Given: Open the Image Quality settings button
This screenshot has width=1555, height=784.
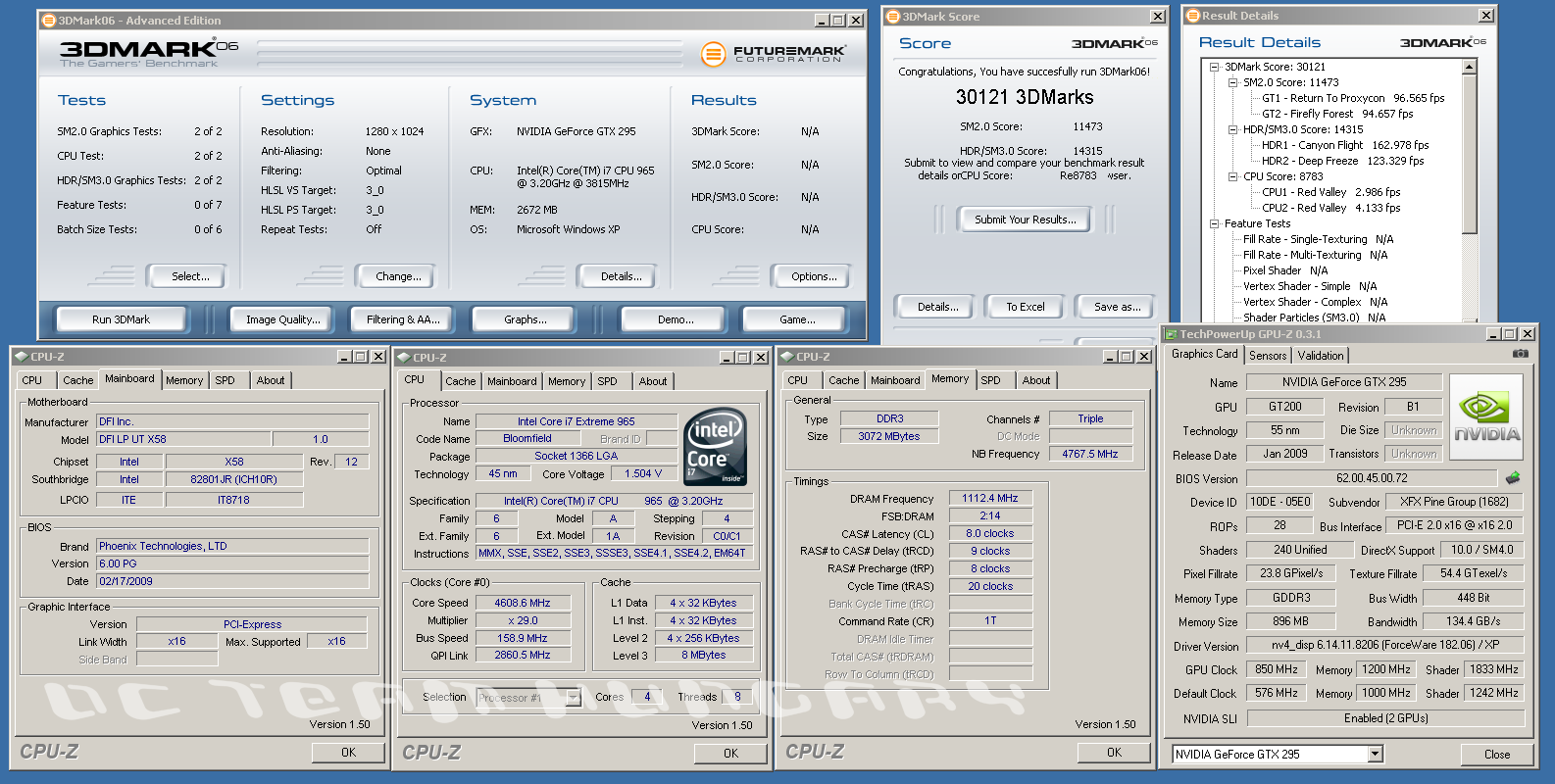Looking at the screenshot, I should pos(283,319).
